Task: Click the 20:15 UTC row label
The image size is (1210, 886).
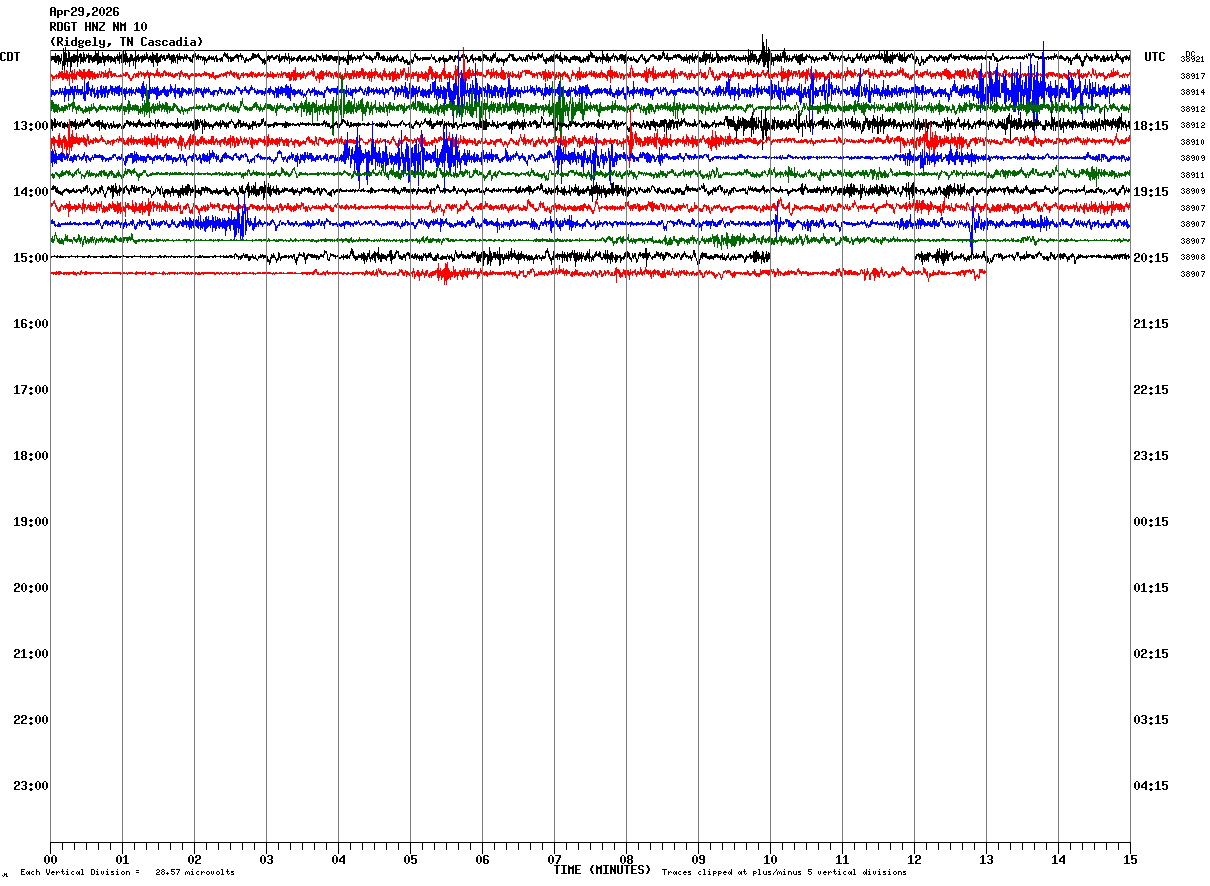Action: [1151, 258]
